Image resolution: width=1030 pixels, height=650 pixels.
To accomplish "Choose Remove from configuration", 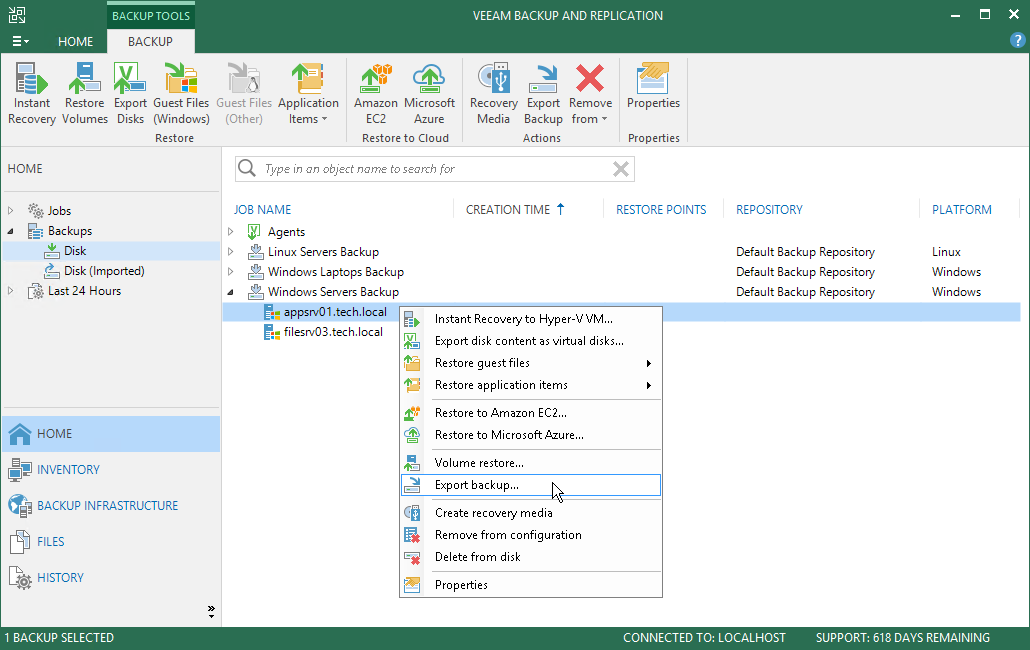I will point(531,535).
